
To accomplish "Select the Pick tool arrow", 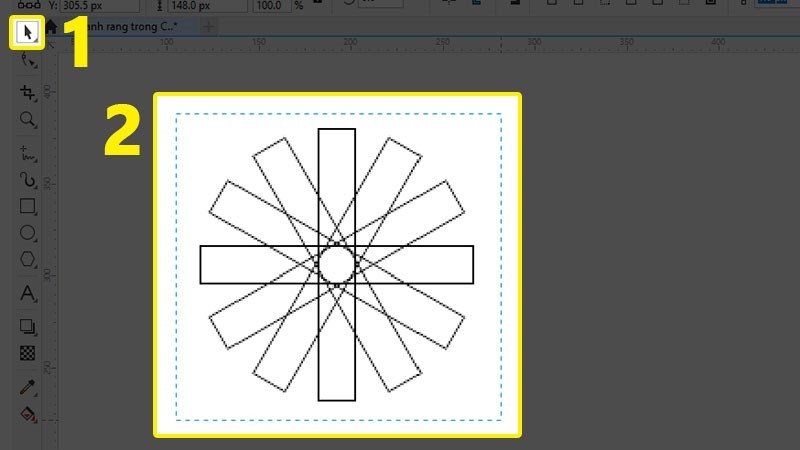I will coord(27,33).
